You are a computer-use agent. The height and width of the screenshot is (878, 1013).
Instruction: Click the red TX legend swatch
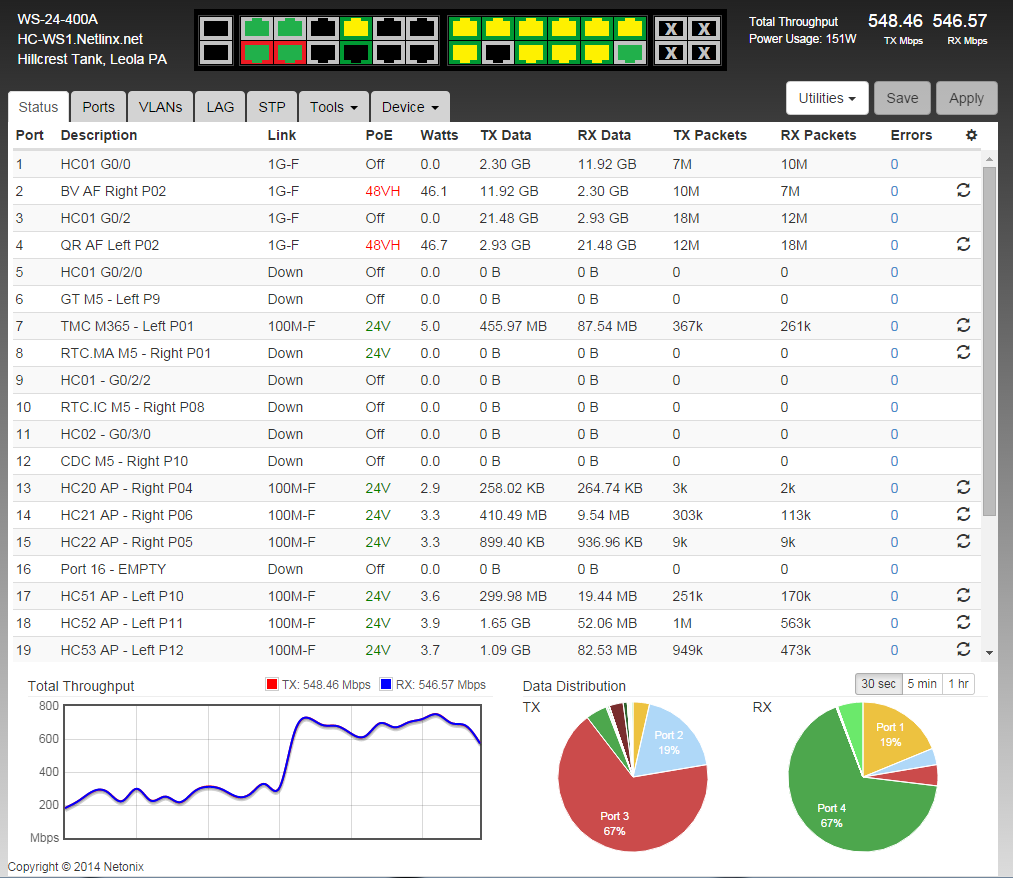(272, 684)
